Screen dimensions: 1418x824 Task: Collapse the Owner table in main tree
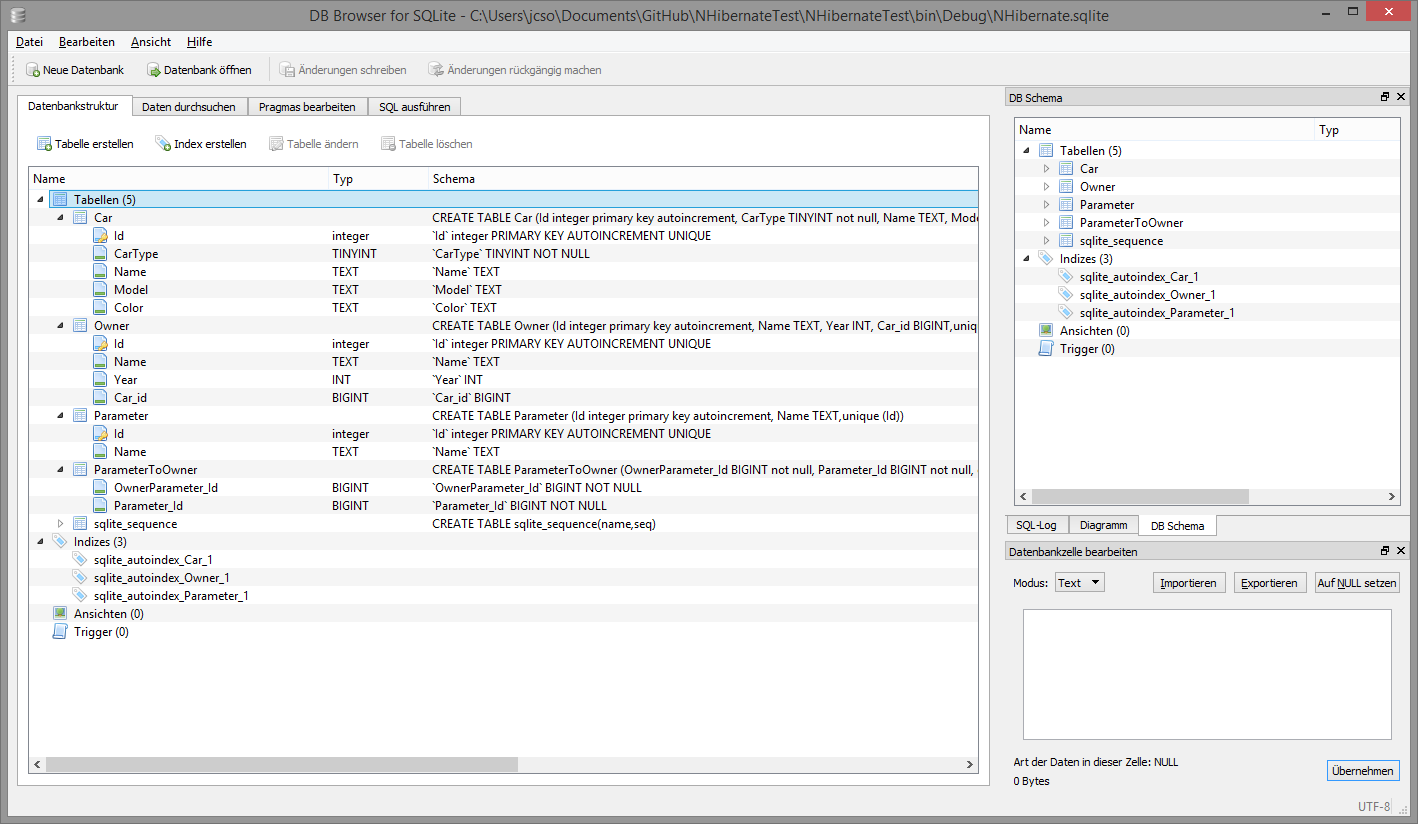60,326
